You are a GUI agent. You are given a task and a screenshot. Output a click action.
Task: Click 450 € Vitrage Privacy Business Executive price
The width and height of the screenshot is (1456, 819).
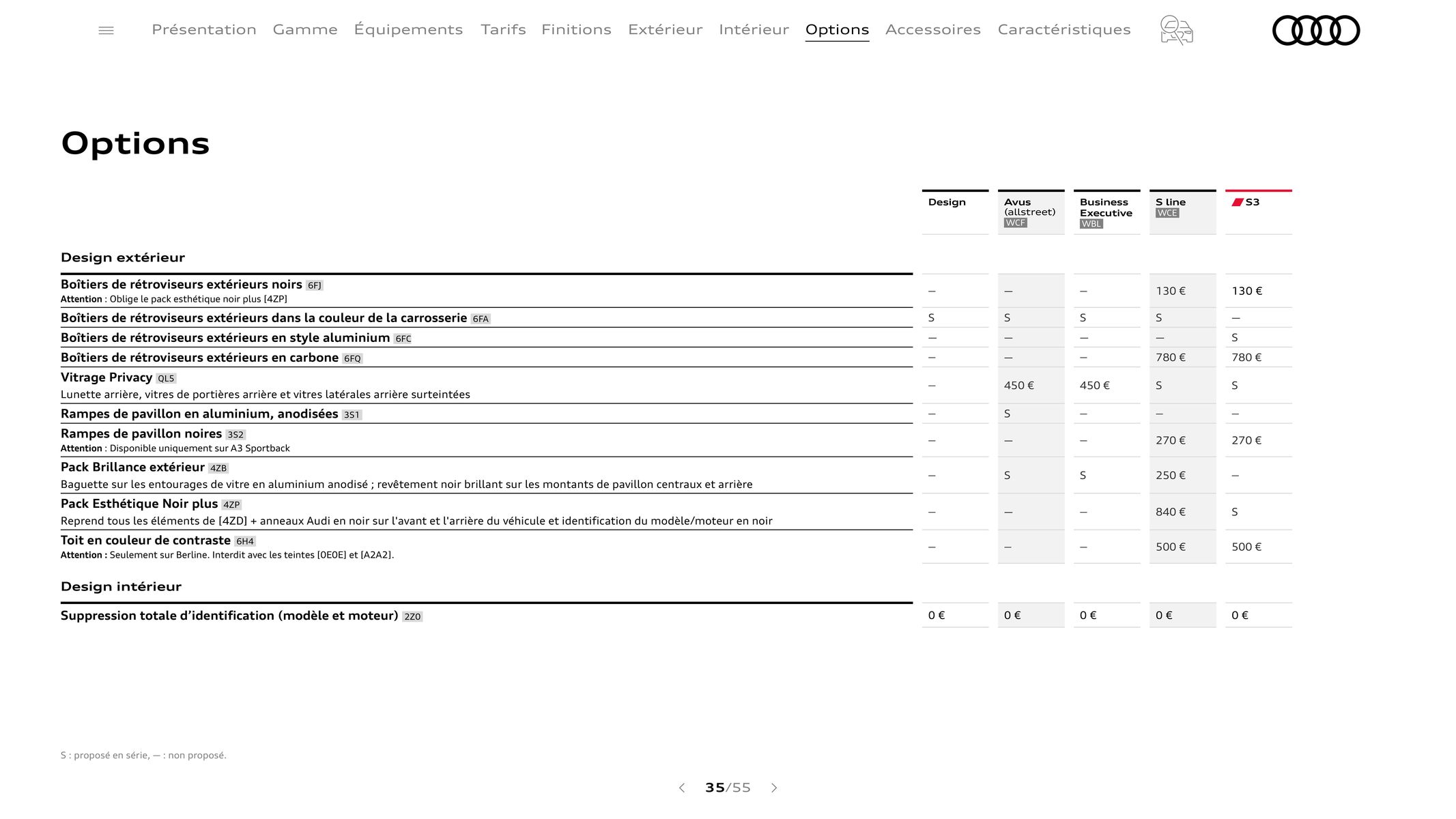(x=1095, y=386)
